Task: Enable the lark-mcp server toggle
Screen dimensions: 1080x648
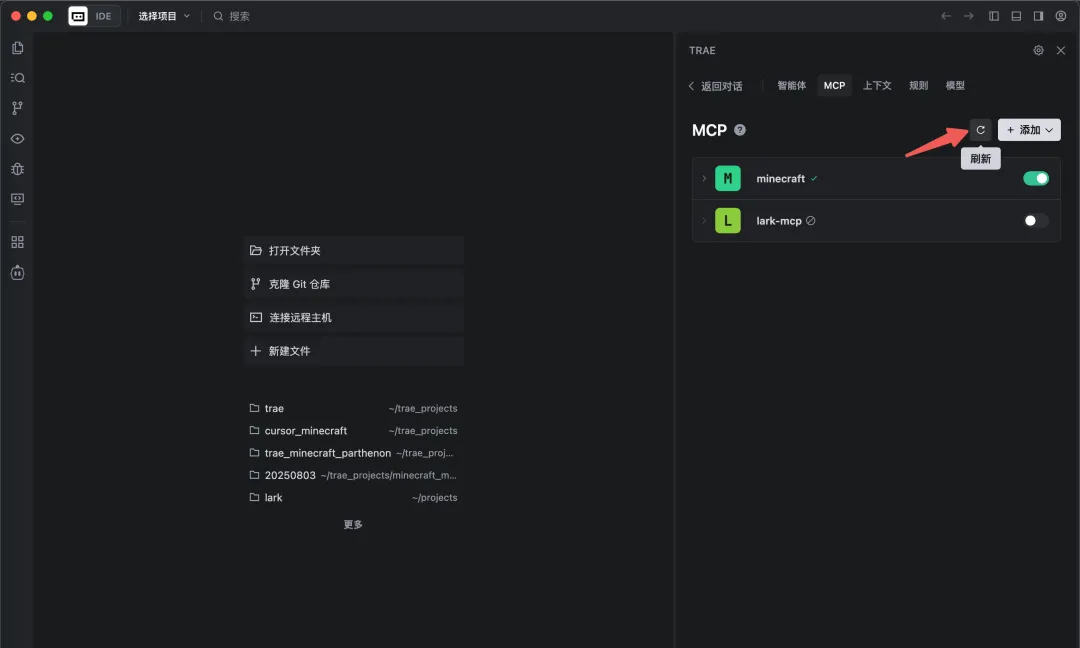Action: point(1035,220)
